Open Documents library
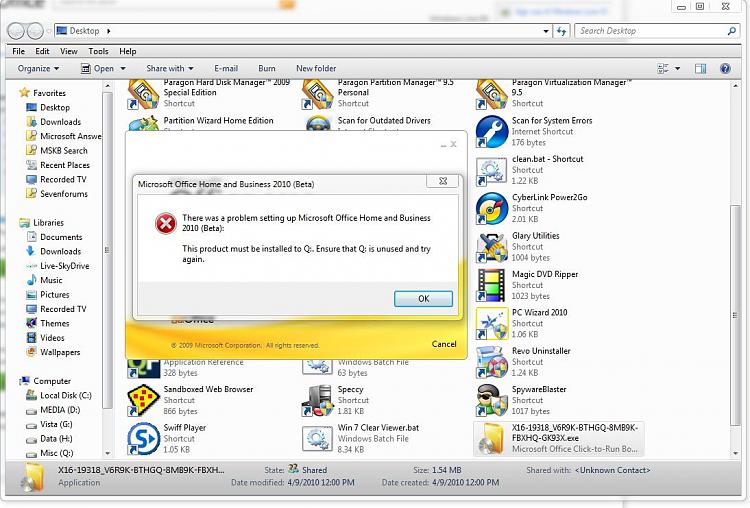Screen dimensions: 750x508 point(61,237)
